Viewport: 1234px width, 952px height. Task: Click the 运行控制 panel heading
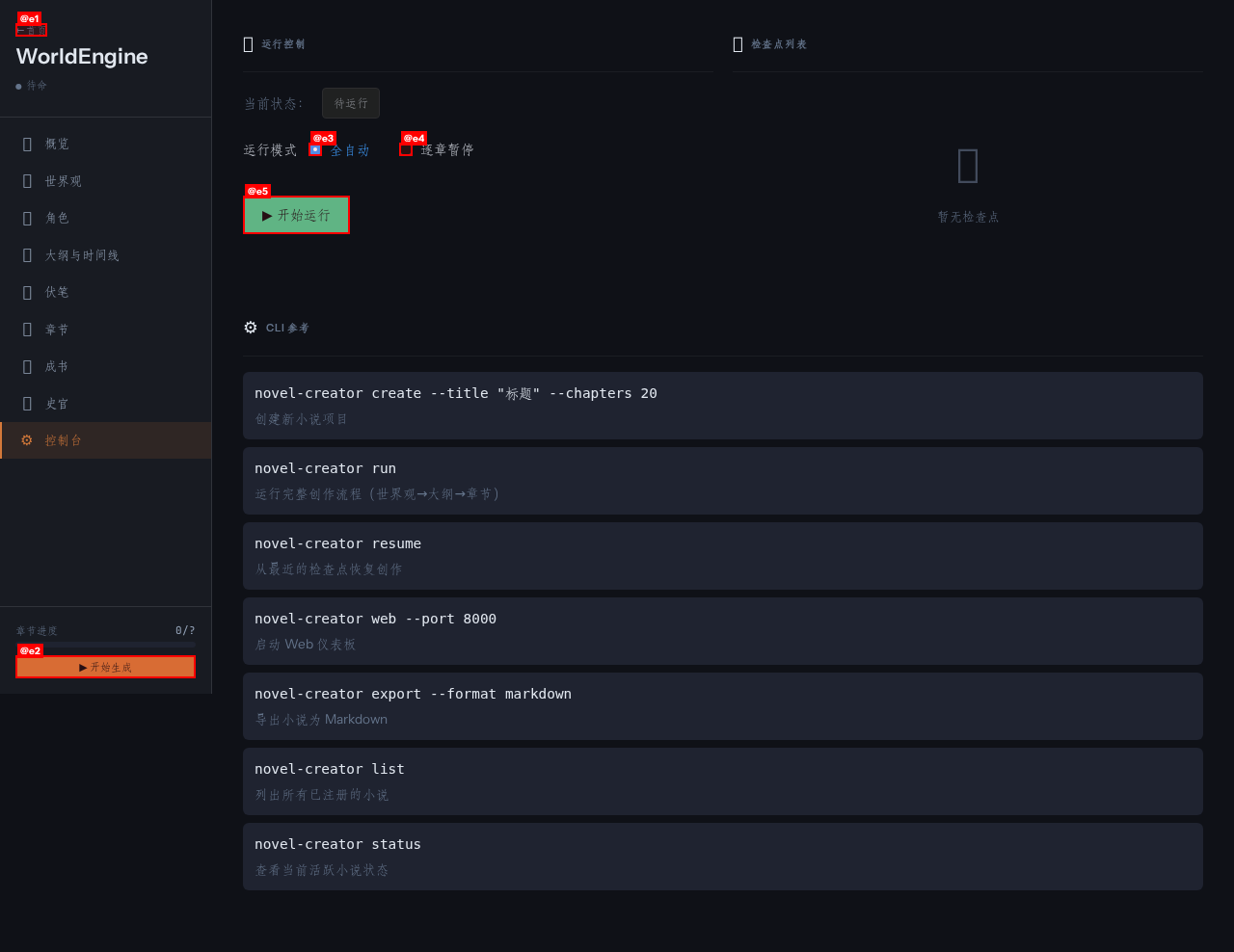click(283, 44)
